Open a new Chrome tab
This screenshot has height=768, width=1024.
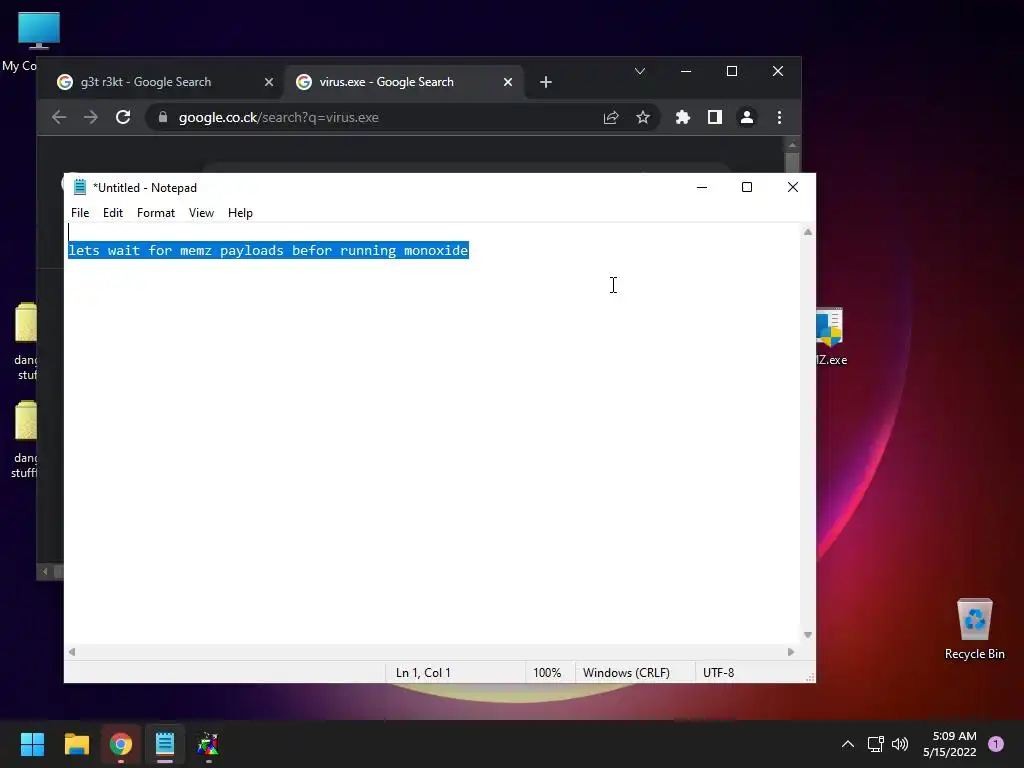point(546,82)
